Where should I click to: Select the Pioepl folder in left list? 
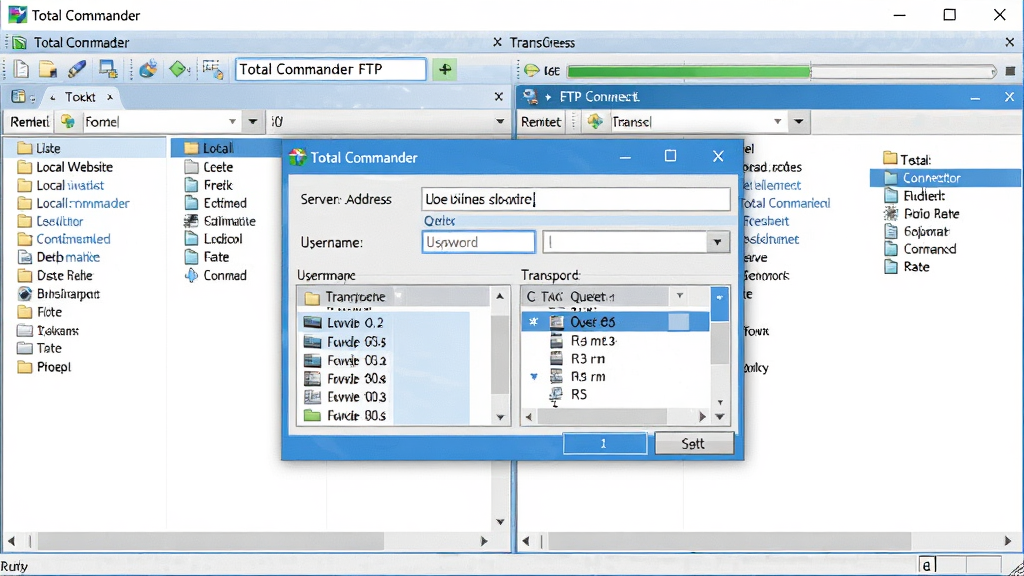coord(44,367)
